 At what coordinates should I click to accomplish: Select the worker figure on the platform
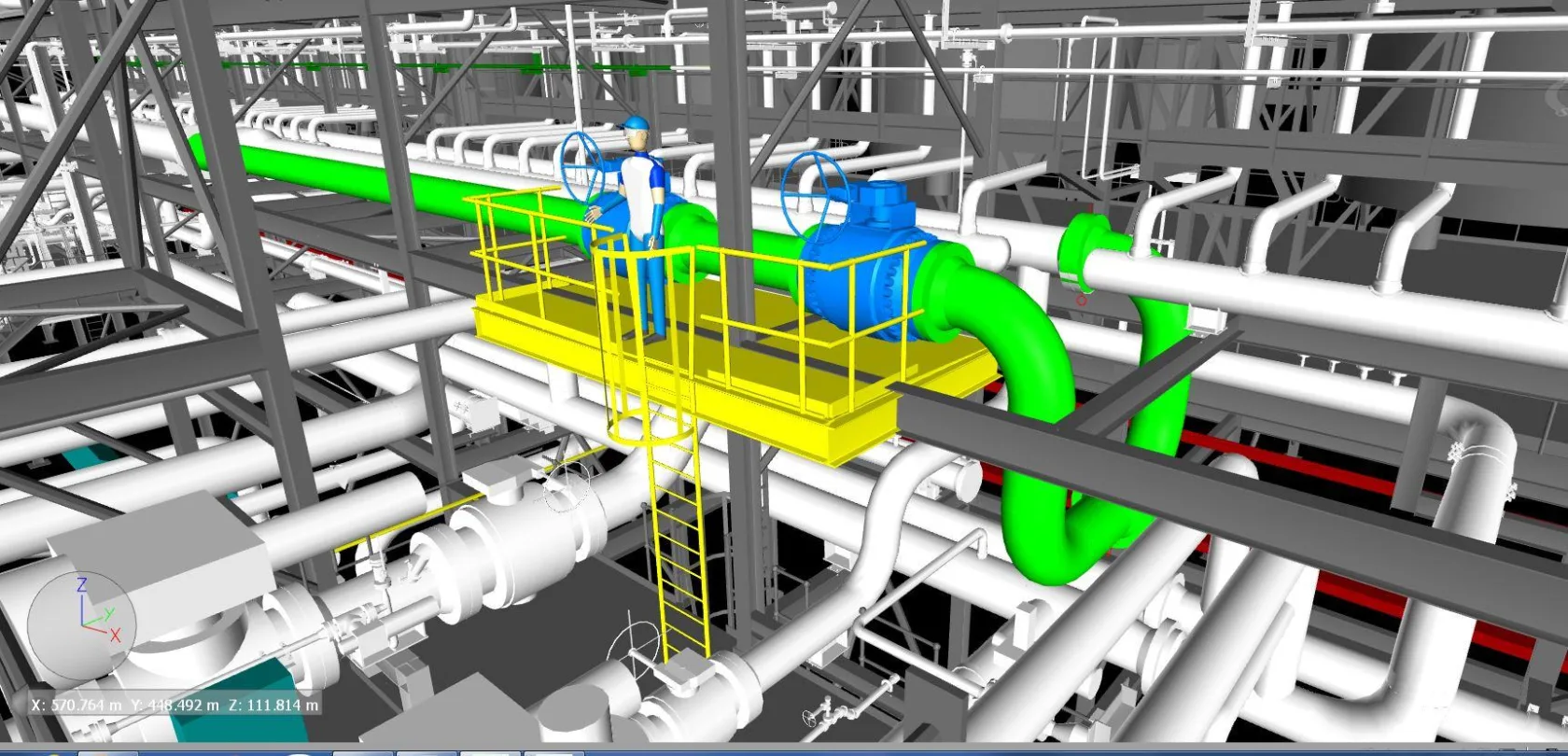[638, 224]
